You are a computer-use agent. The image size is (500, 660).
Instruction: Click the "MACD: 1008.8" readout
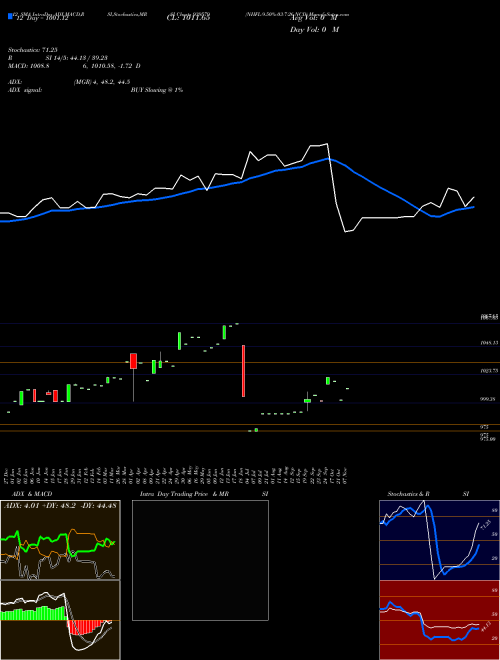[29, 66]
